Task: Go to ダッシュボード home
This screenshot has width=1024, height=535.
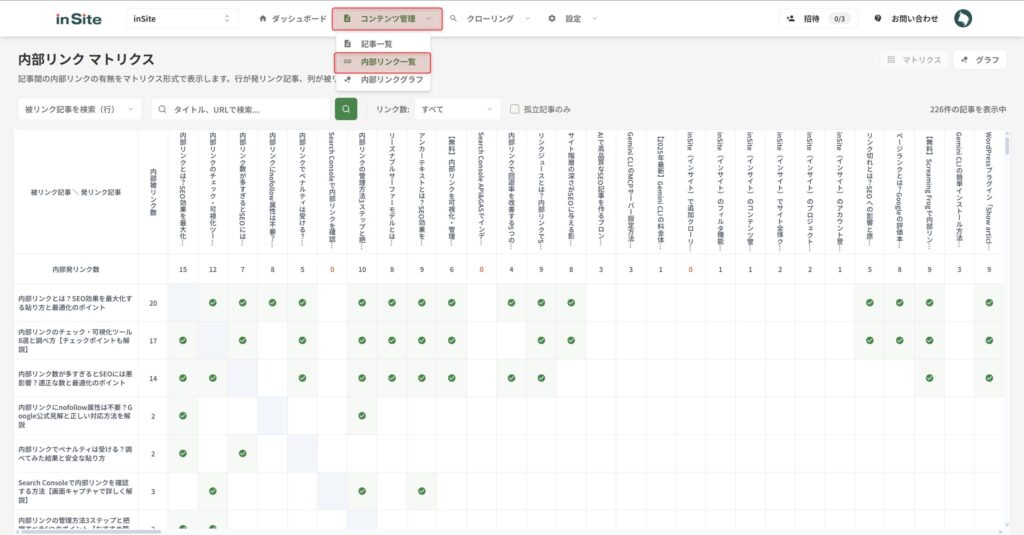Action: coord(291,19)
